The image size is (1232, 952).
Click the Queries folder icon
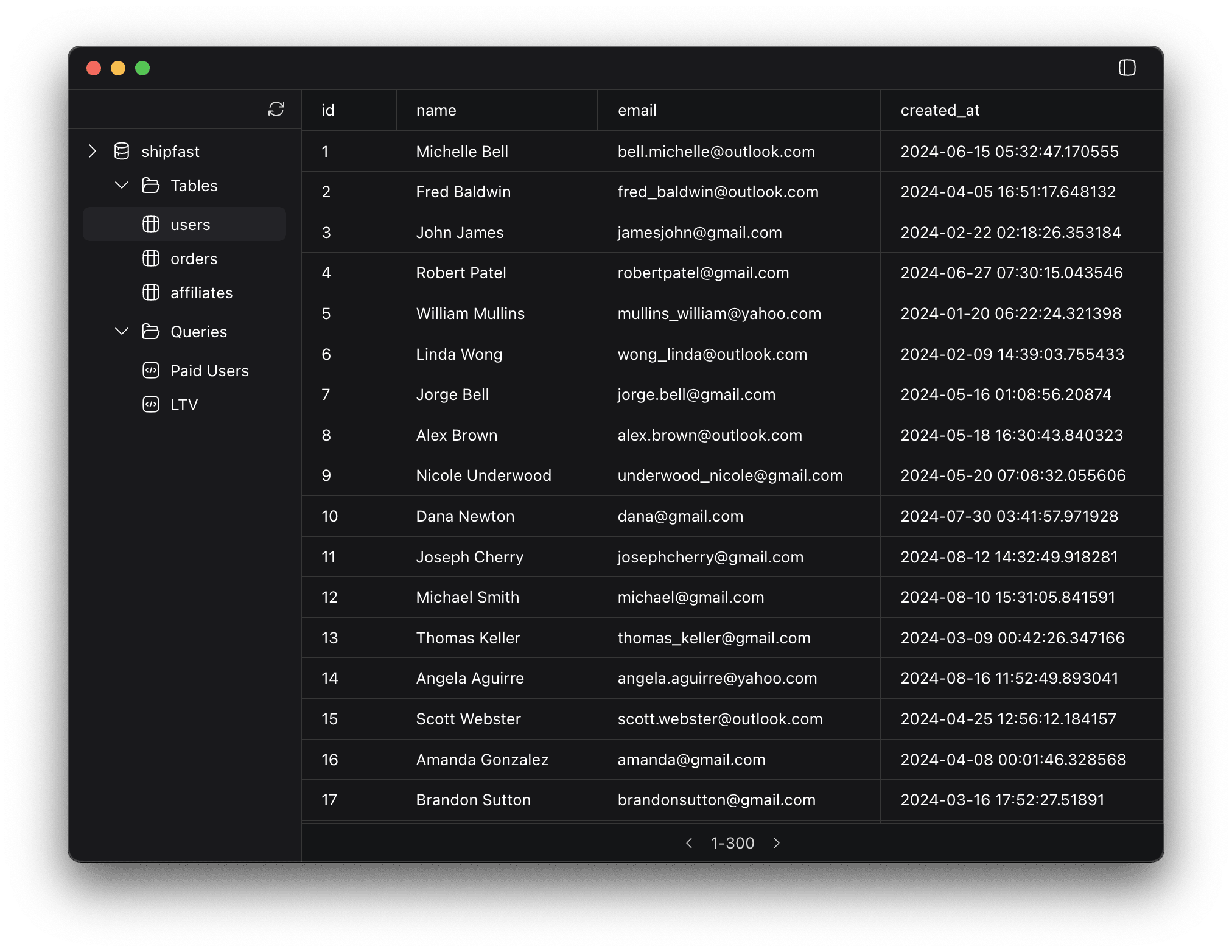(x=151, y=331)
